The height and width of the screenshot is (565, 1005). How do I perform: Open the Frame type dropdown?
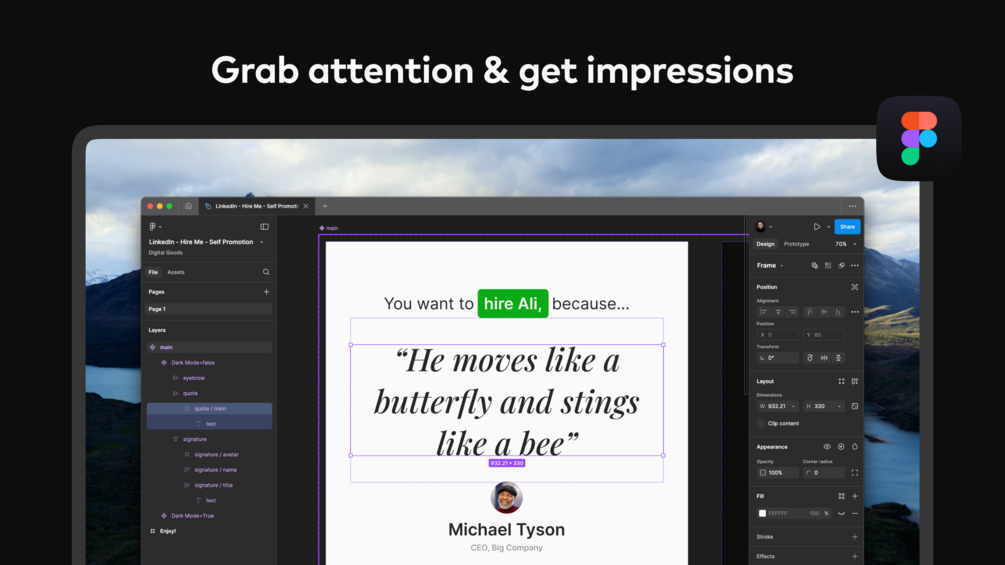coord(770,266)
